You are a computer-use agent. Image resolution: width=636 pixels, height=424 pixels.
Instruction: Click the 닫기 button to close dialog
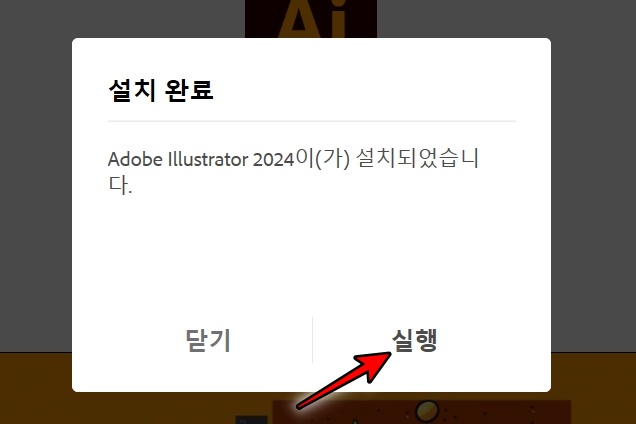tap(208, 340)
